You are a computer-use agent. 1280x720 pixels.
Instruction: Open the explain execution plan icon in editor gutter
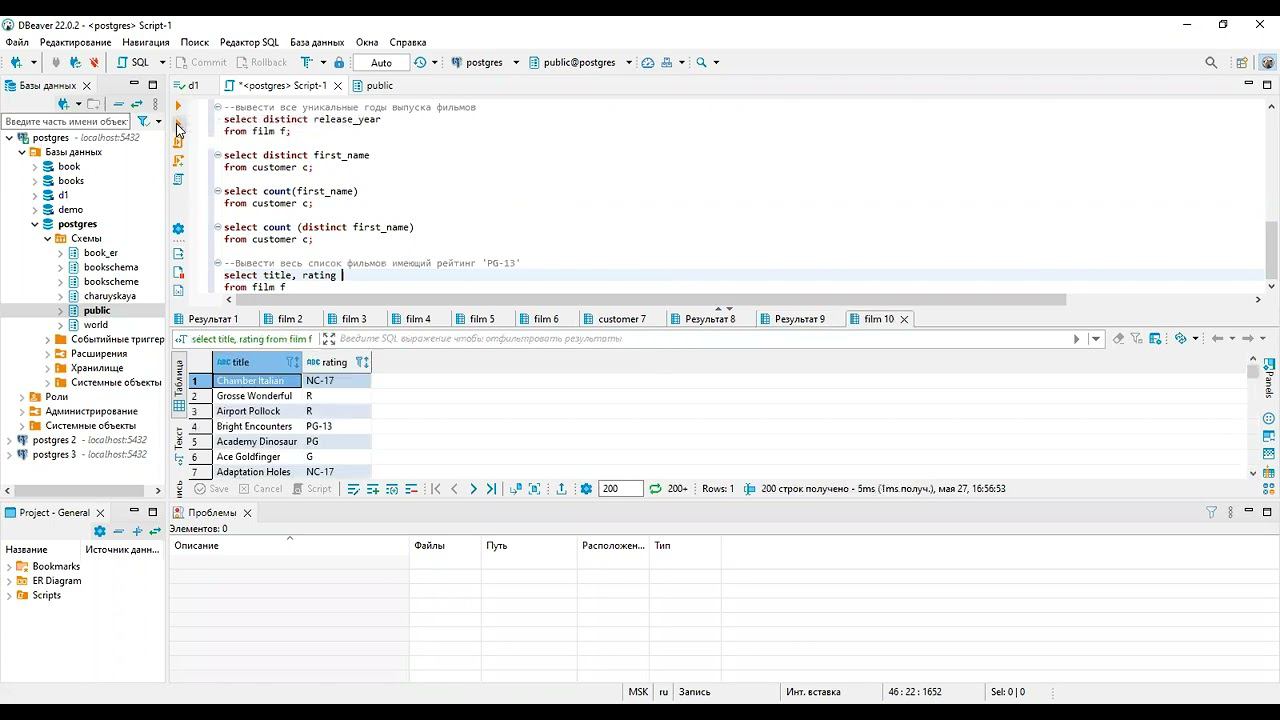pos(178,179)
